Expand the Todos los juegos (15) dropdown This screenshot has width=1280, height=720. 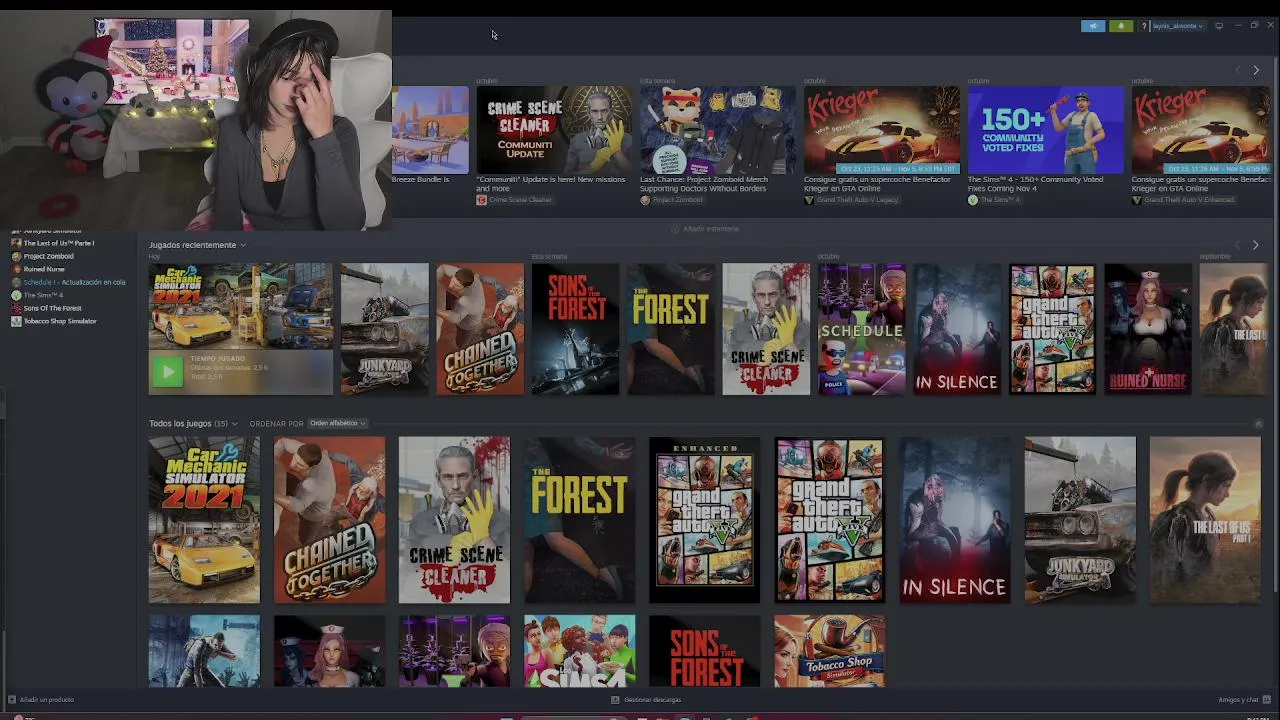click(x=235, y=424)
